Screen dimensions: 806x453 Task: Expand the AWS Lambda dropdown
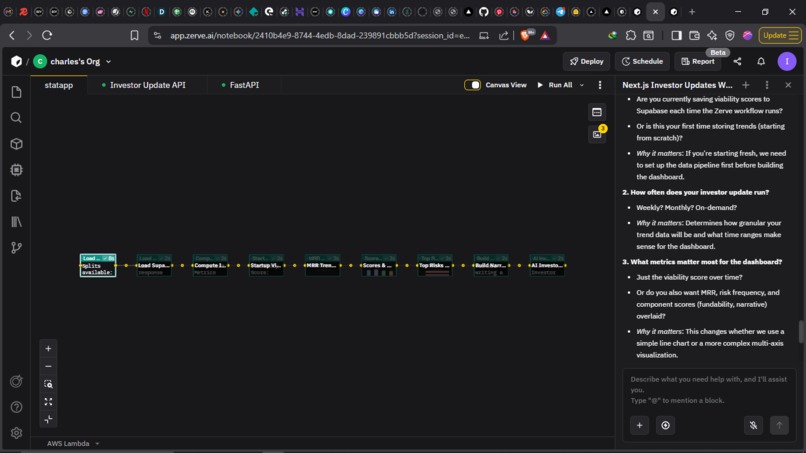[97, 443]
